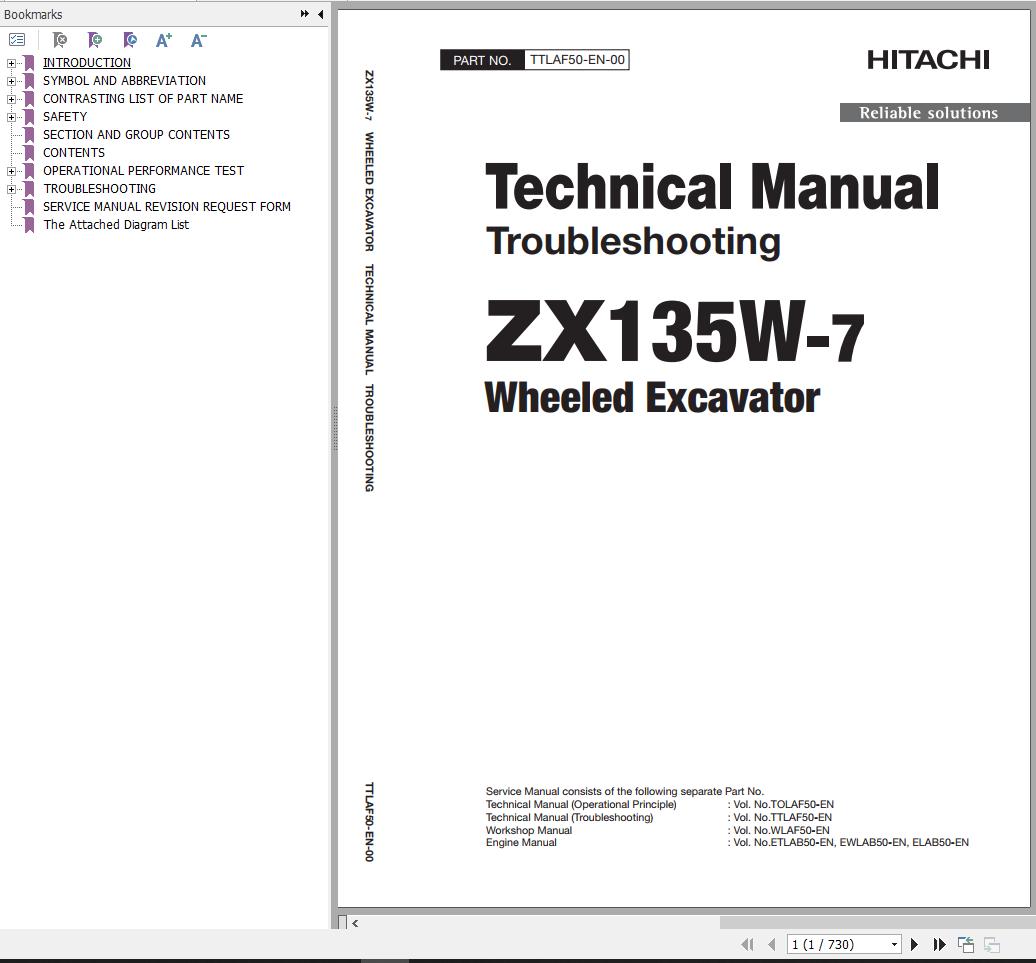Click the part number TTLAF50-EN-00
The width and height of the screenshot is (1036, 963).
(577, 60)
